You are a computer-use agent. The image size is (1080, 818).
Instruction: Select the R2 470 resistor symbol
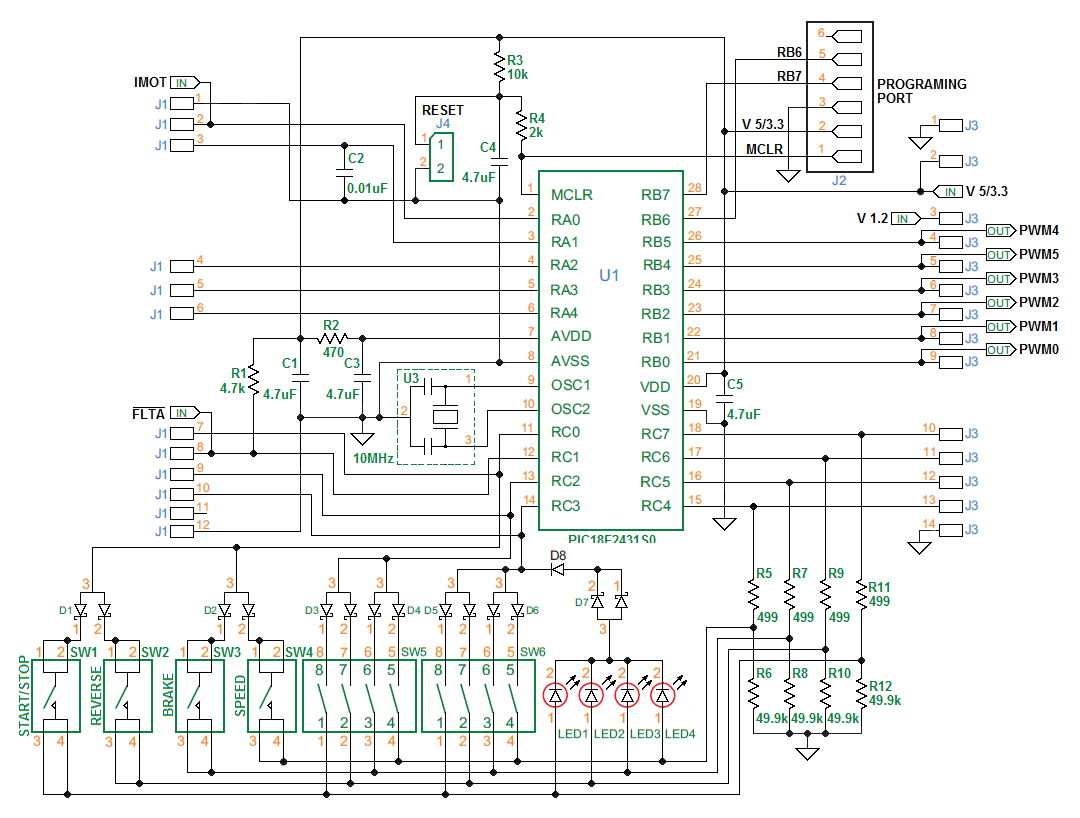coord(331,338)
